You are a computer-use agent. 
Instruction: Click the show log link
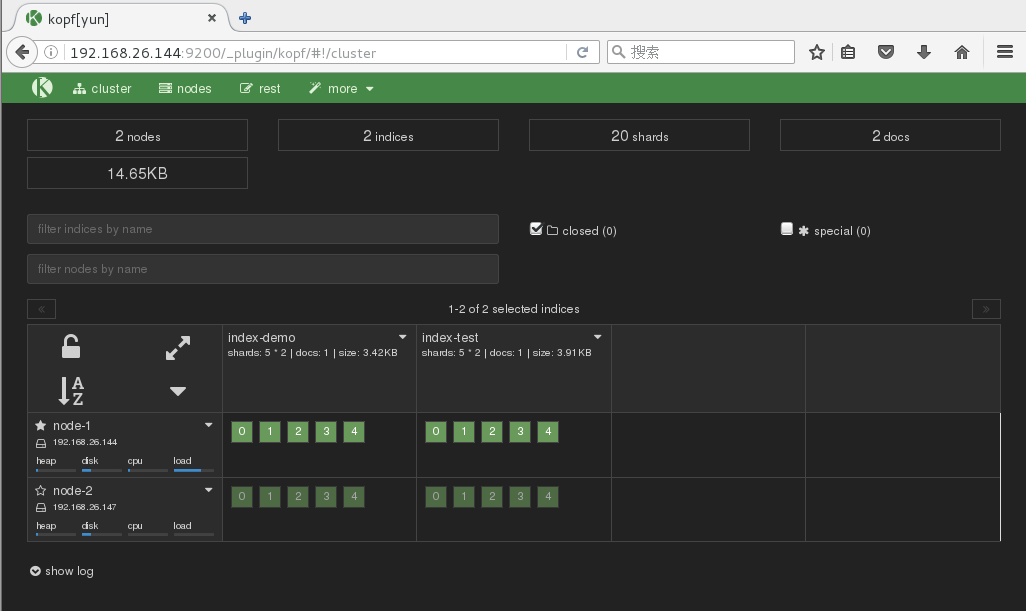tap(62, 570)
